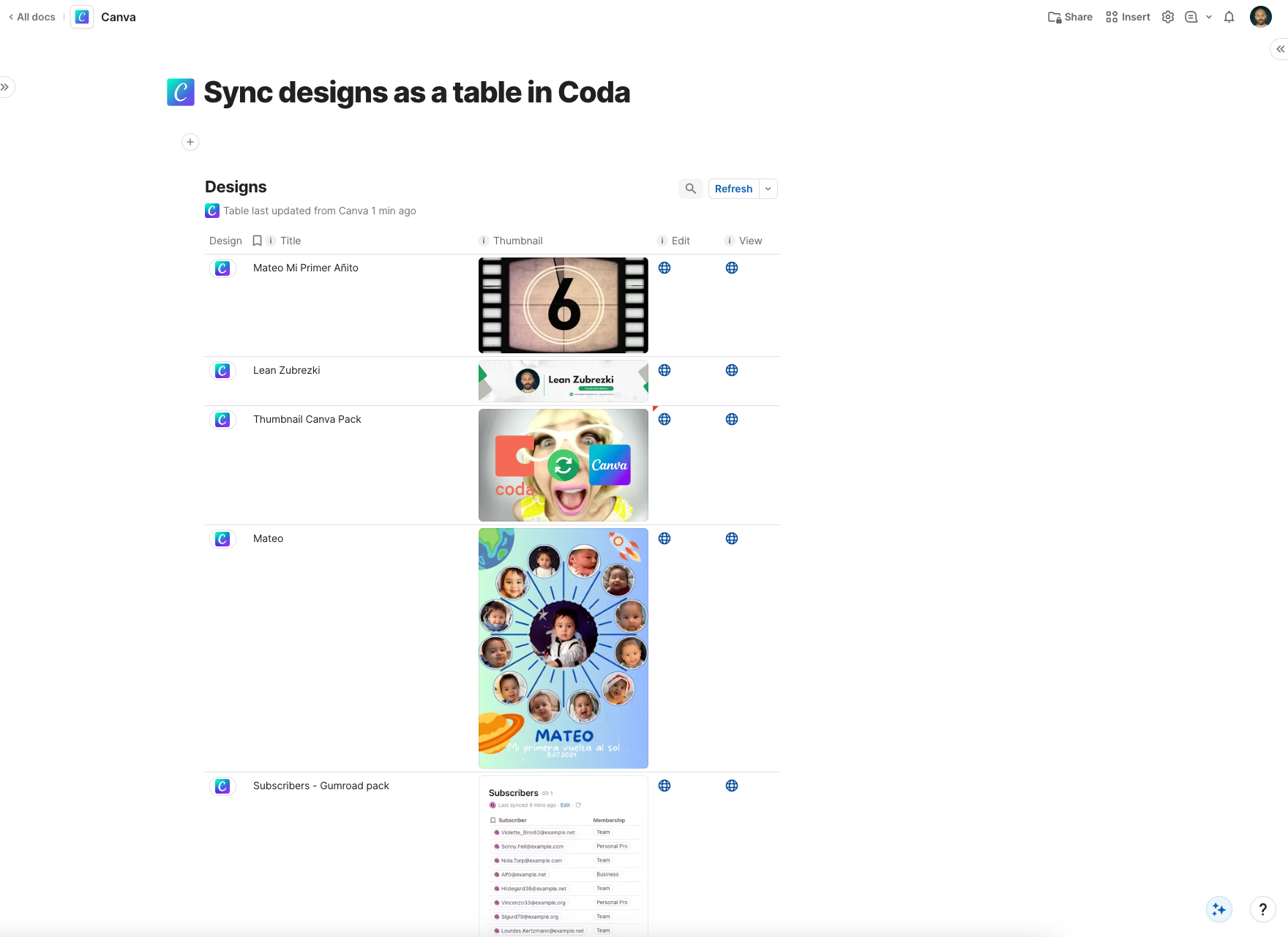Open the Refresh options dropdown

click(x=768, y=189)
